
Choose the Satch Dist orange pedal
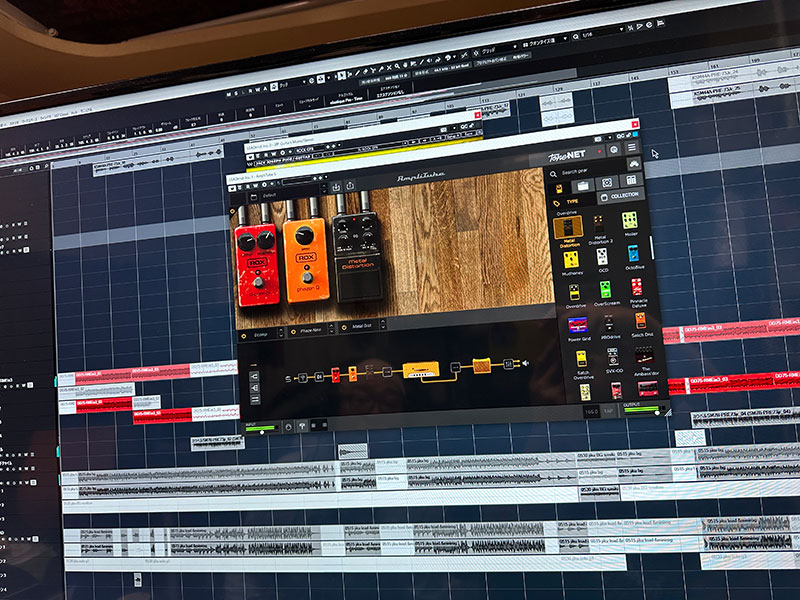click(x=640, y=321)
